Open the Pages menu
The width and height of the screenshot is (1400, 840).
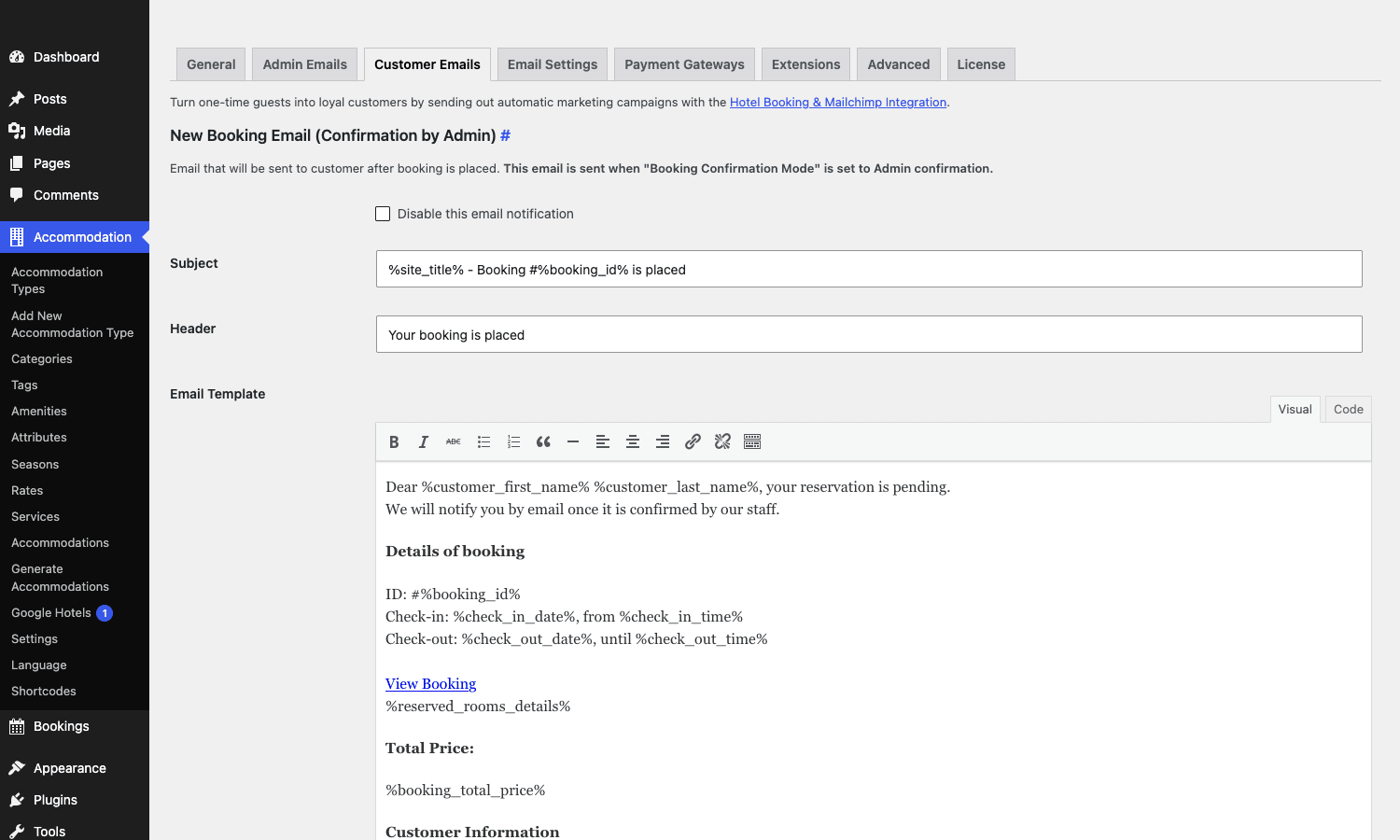(75, 163)
